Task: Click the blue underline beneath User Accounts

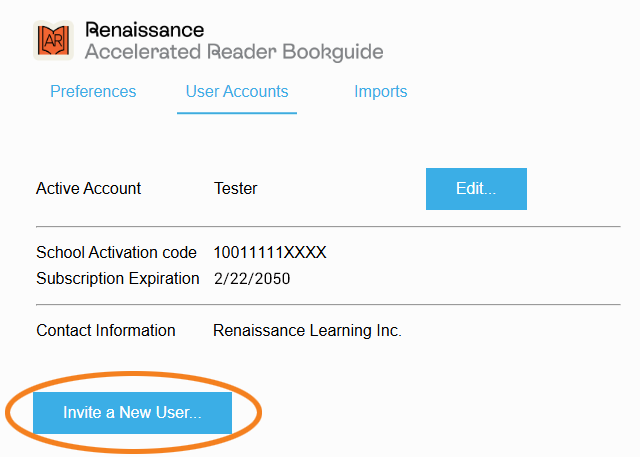Action: pos(237,113)
